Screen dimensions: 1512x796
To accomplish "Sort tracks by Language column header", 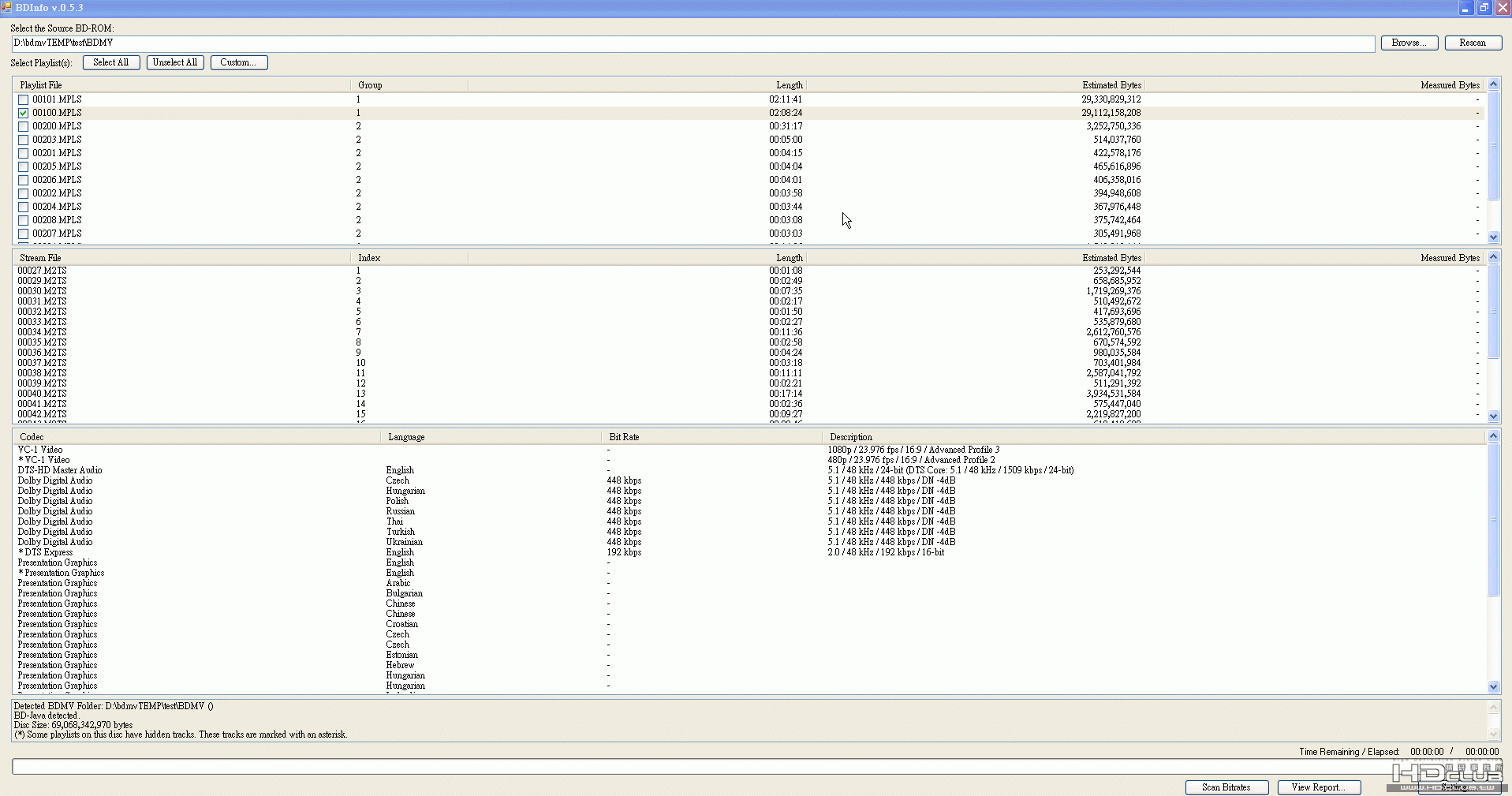I will 492,437.
